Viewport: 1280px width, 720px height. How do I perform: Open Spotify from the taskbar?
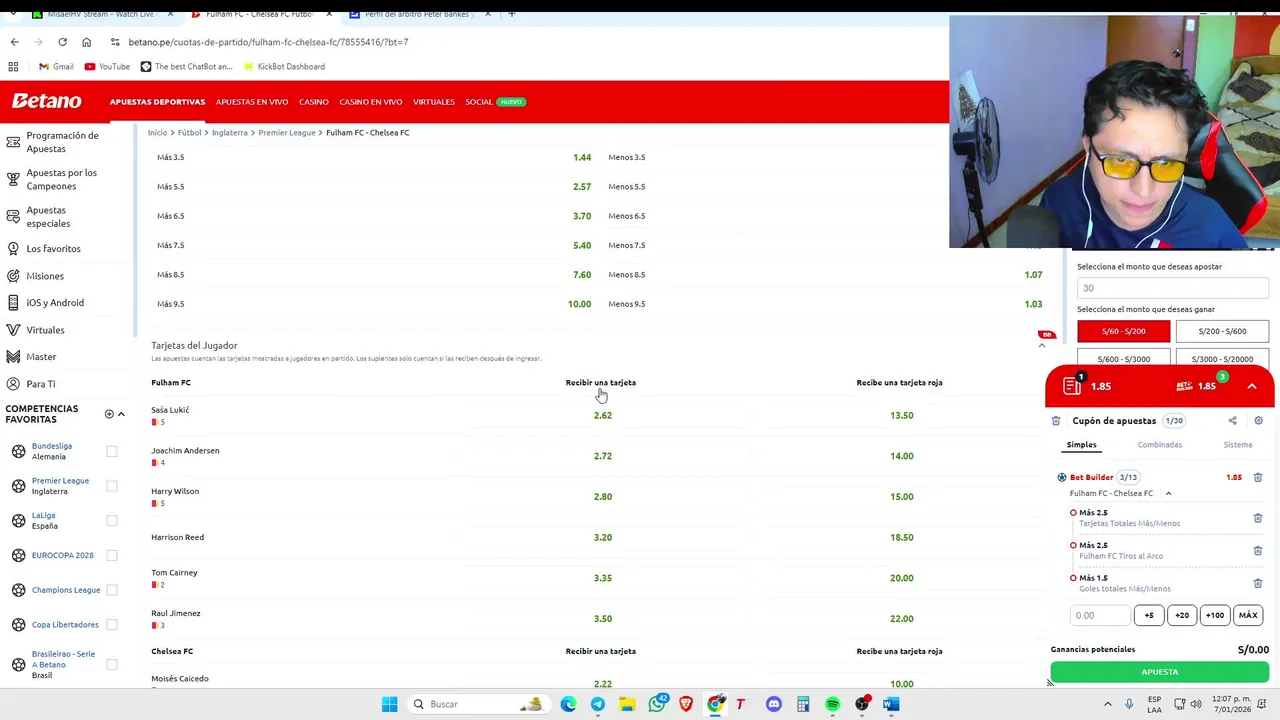point(832,704)
